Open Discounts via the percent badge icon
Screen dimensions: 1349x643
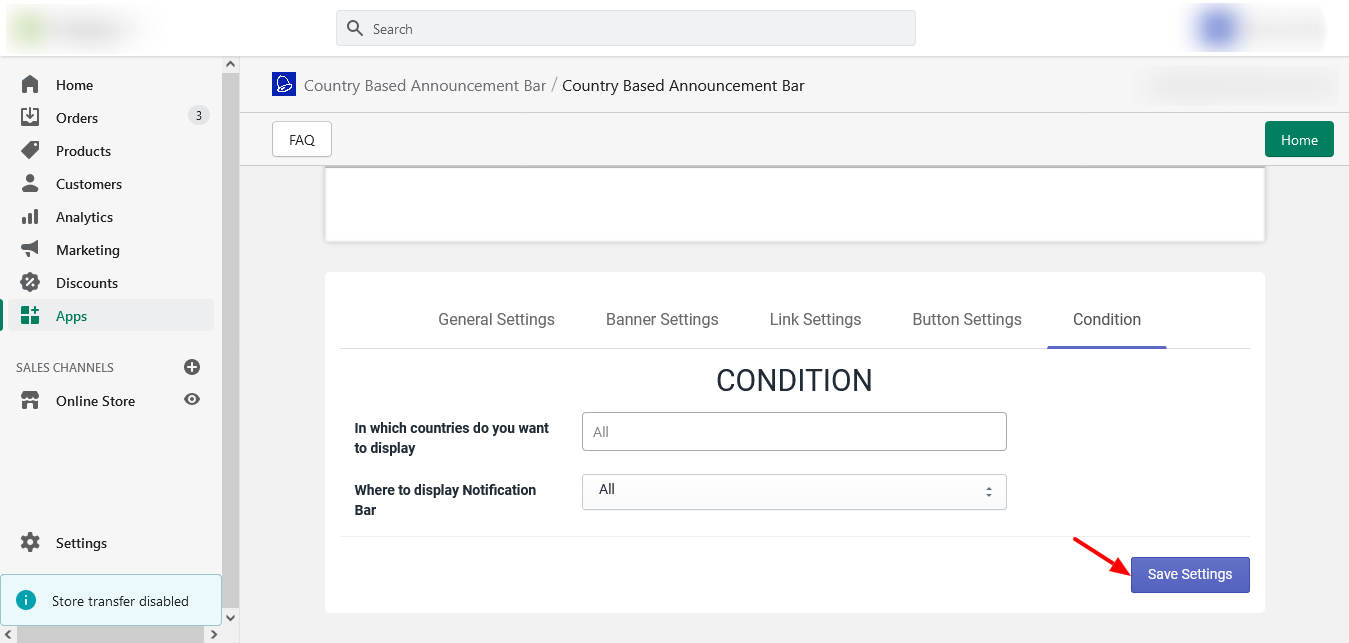coord(30,283)
